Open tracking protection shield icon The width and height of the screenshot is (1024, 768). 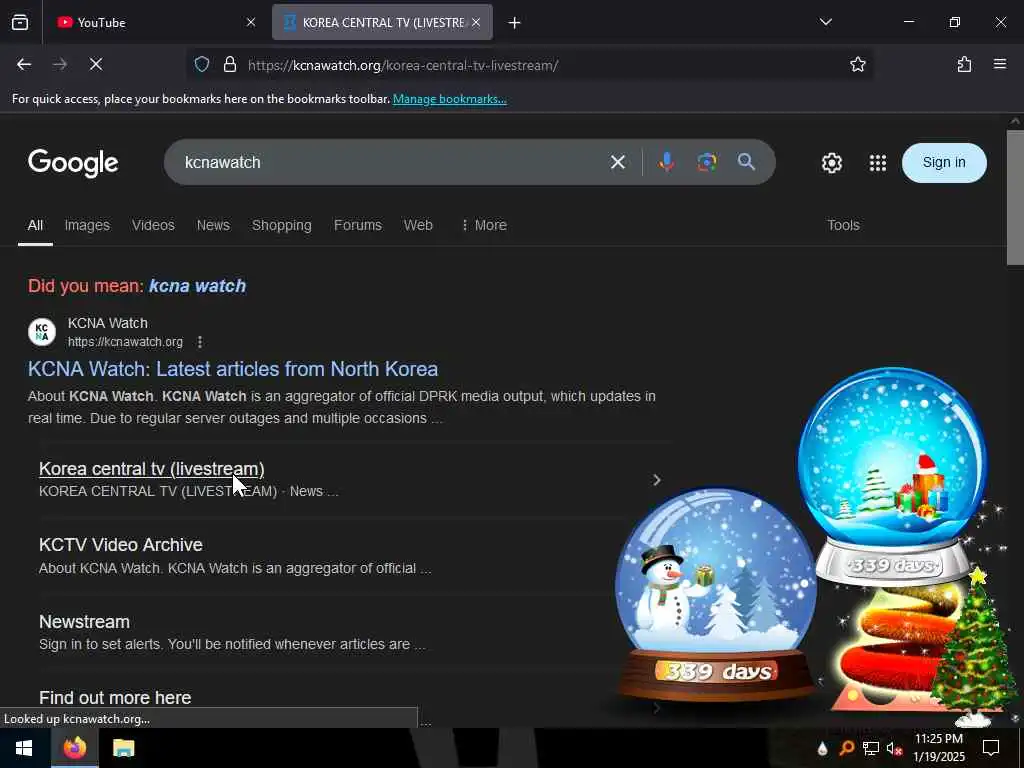point(202,65)
